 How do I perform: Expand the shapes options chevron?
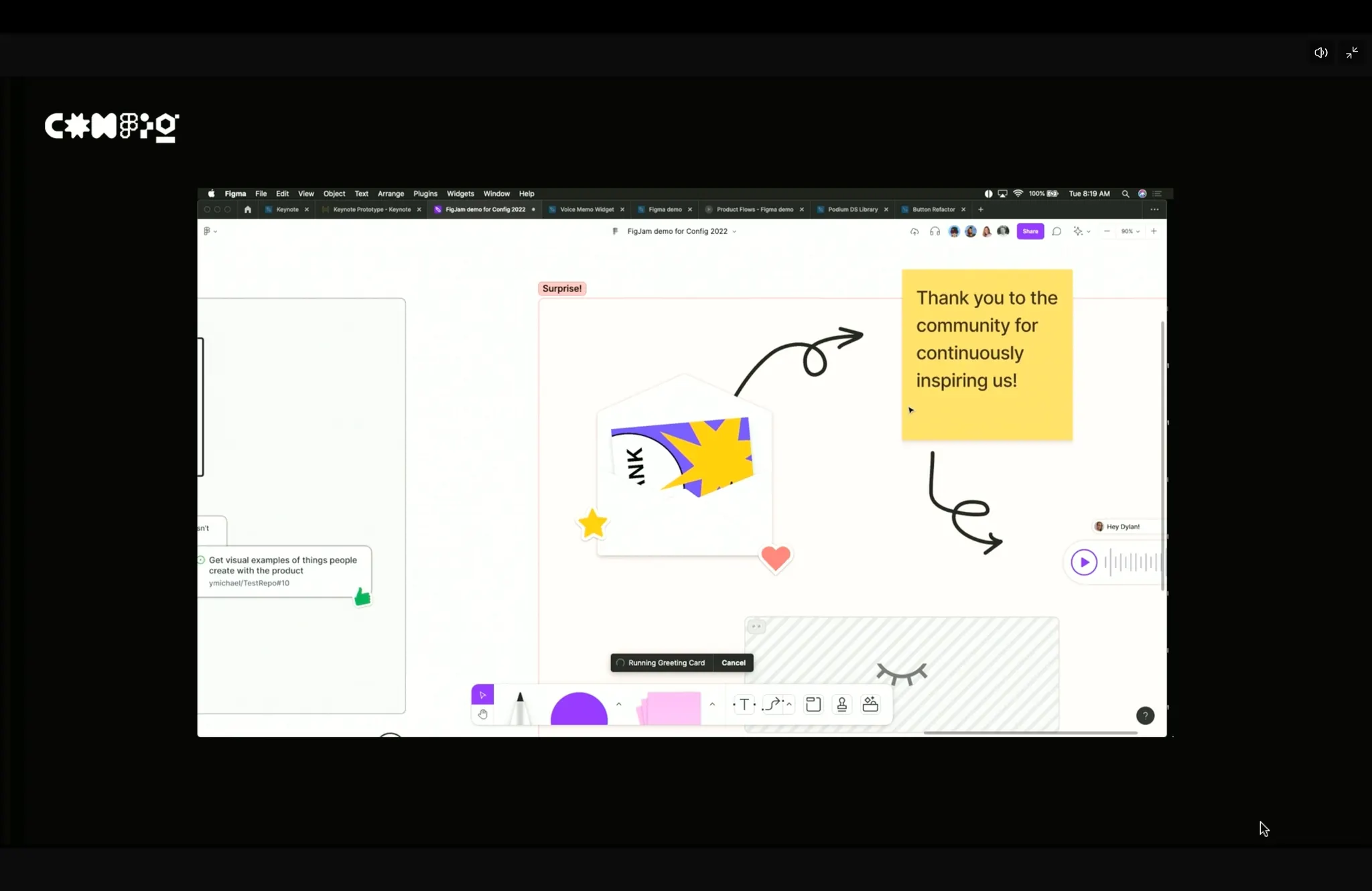click(x=619, y=704)
